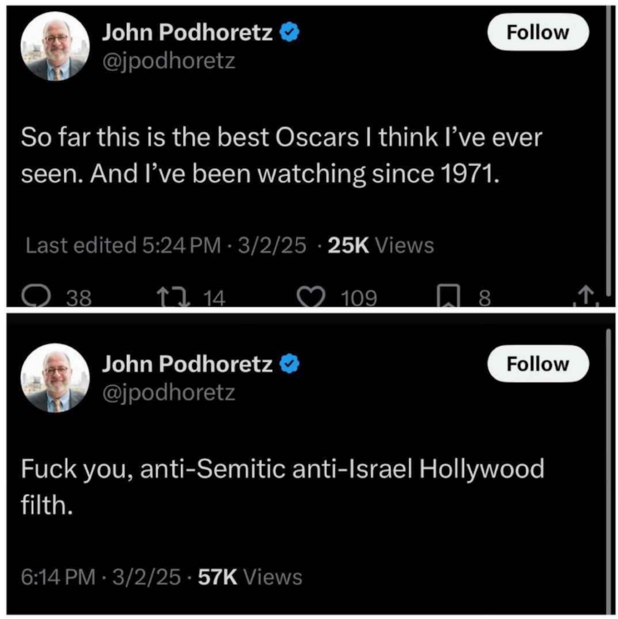The image size is (618, 619).
Task: Open the profile picture in the top tweet
Action: pyautogui.click(x=54, y=47)
